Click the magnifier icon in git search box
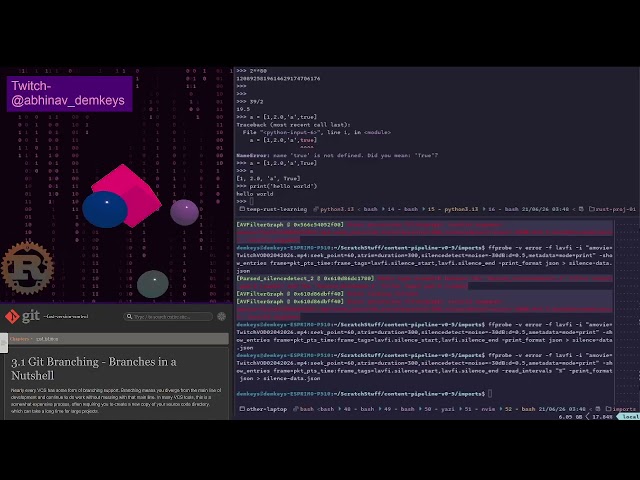Viewport: 640px width, 480px height. [129, 317]
